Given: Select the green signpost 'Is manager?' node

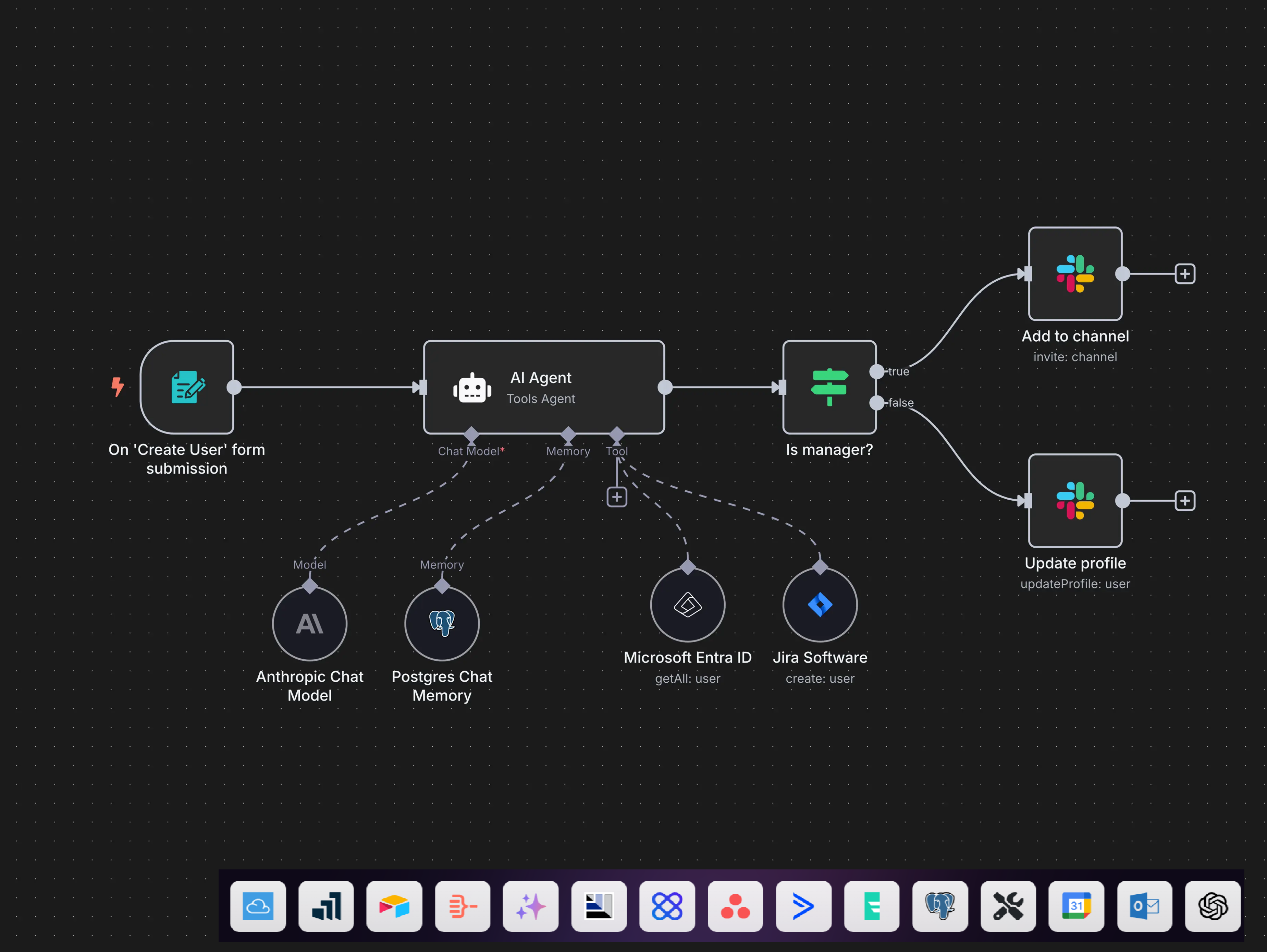Looking at the screenshot, I should coord(829,387).
